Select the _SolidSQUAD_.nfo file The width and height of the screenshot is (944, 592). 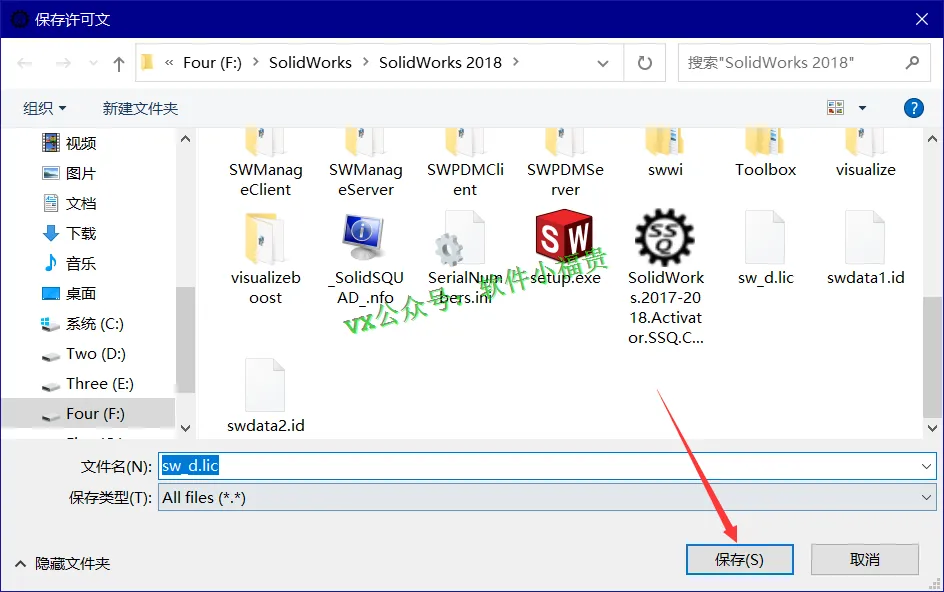coord(365,258)
